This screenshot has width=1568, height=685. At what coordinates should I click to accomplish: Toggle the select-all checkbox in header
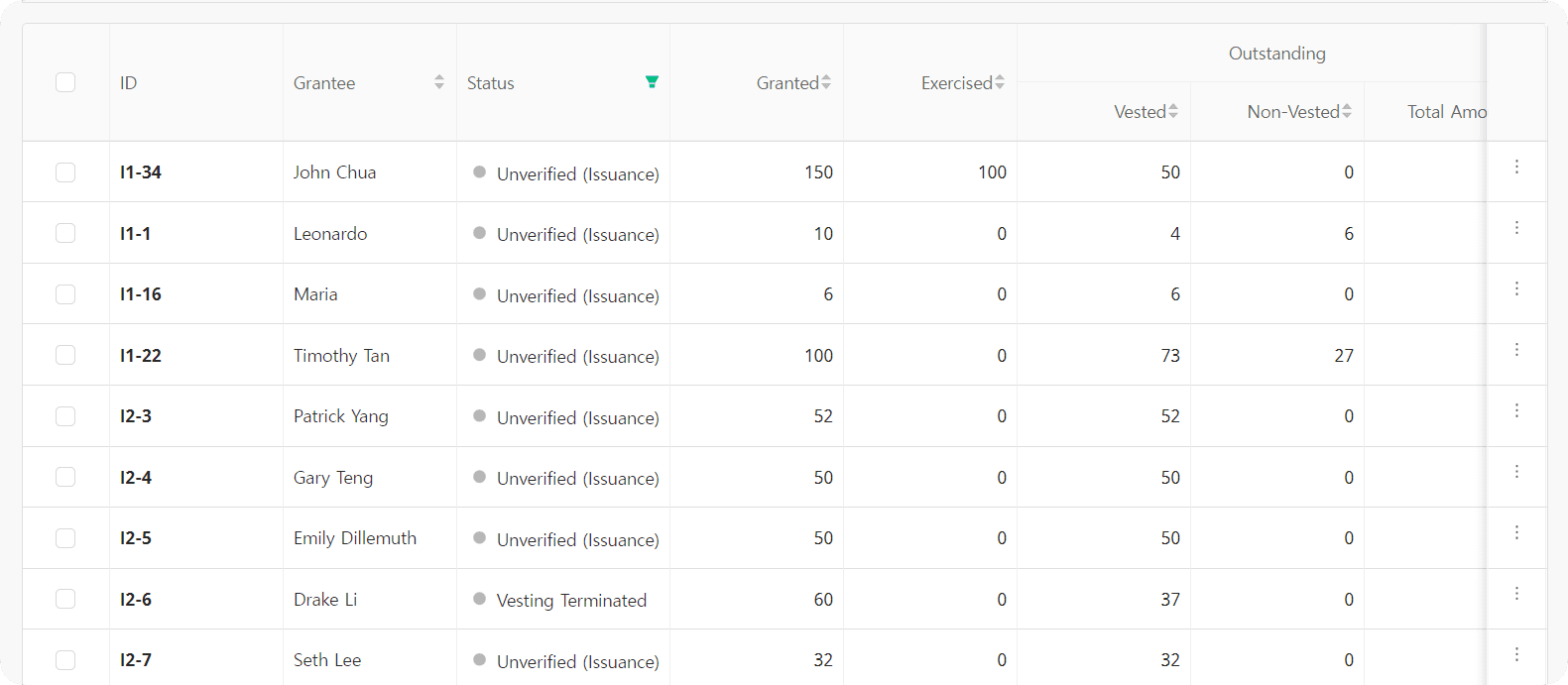click(x=65, y=82)
